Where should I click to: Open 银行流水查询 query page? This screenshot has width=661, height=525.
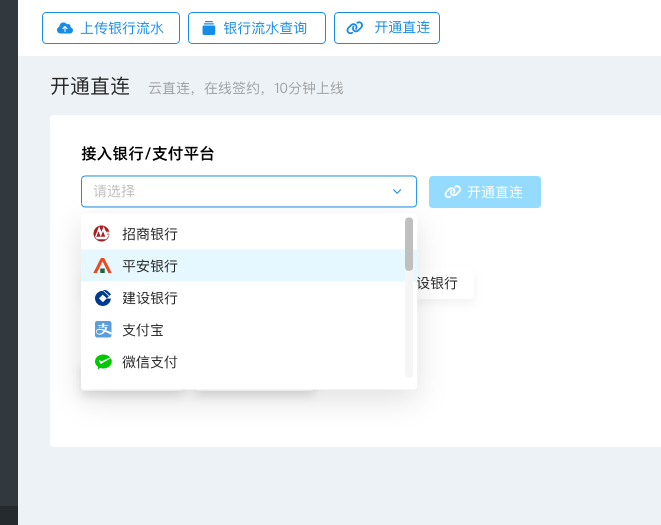(257, 28)
